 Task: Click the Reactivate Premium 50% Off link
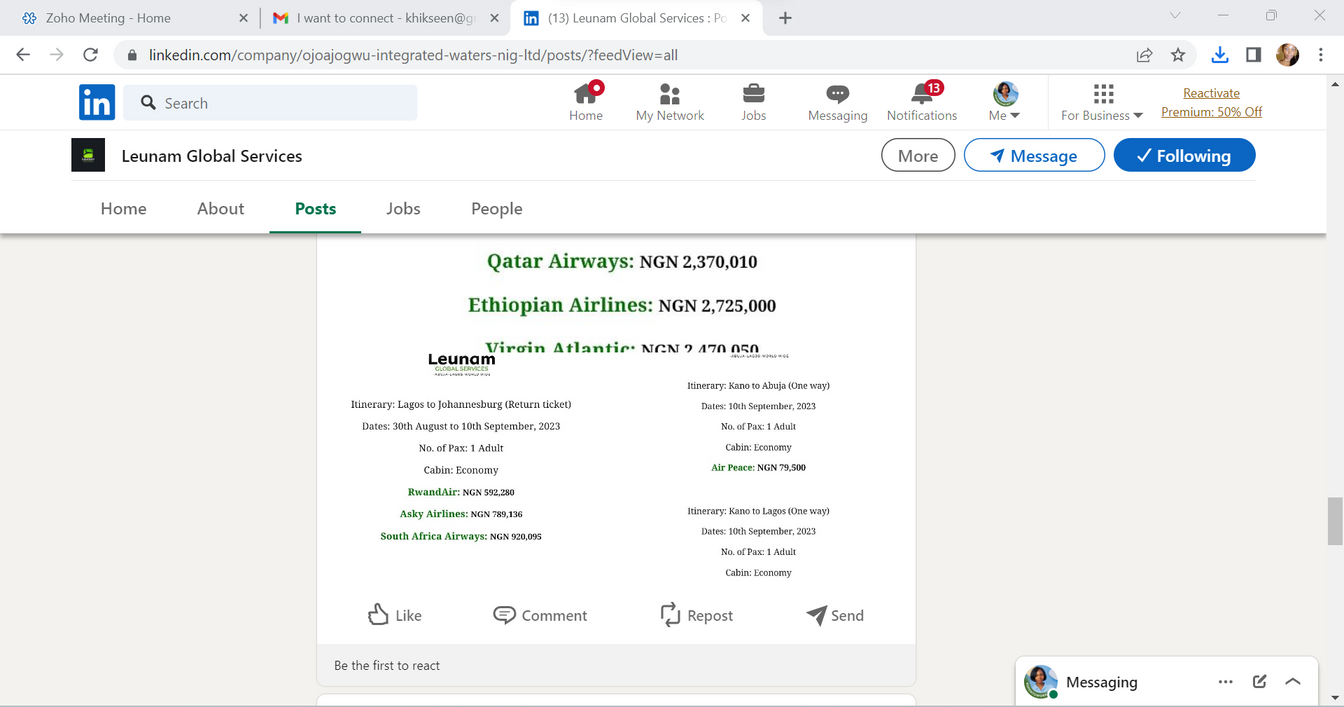click(x=1211, y=102)
